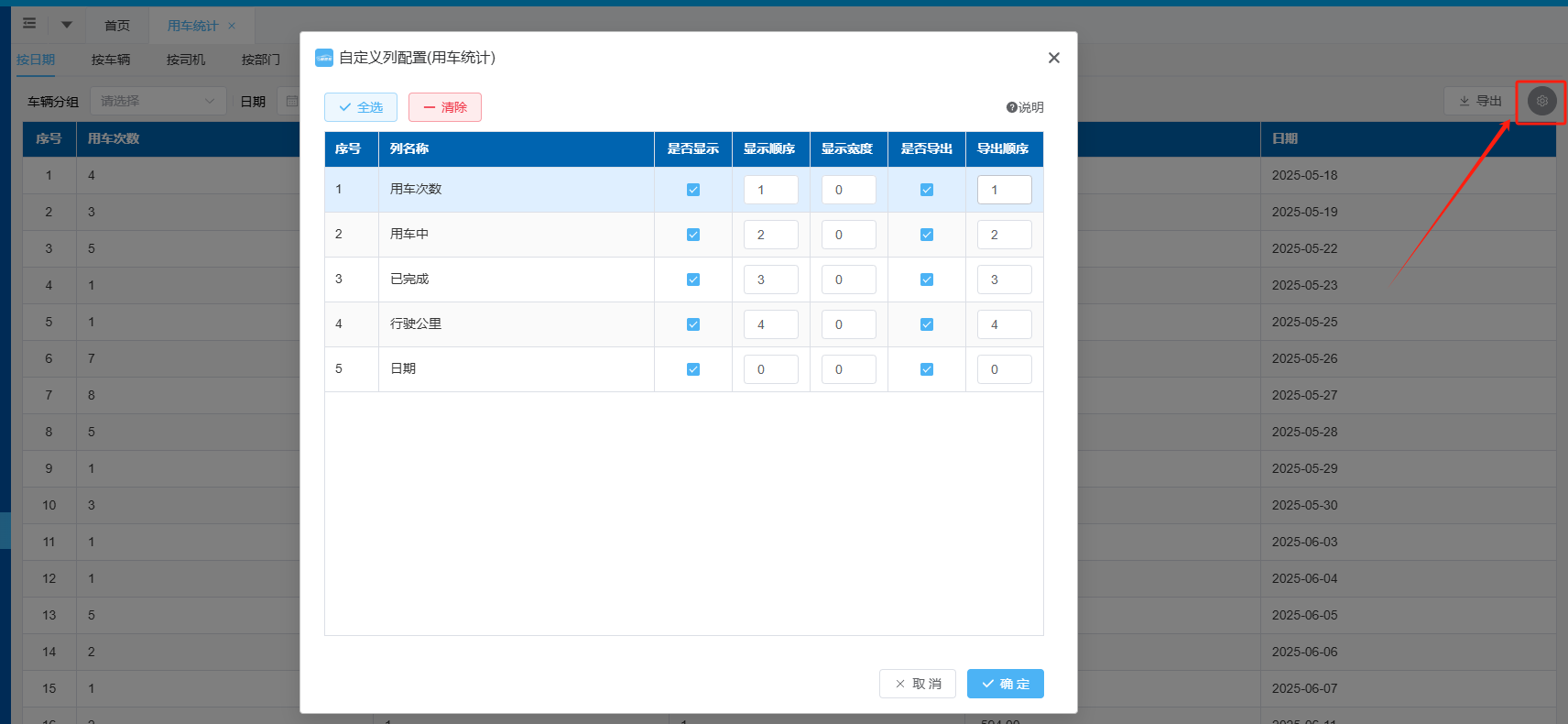Screen dimensions: 1568x724
Task: Open the tab list dropdown arrow
Action: [x=67, y=25]
